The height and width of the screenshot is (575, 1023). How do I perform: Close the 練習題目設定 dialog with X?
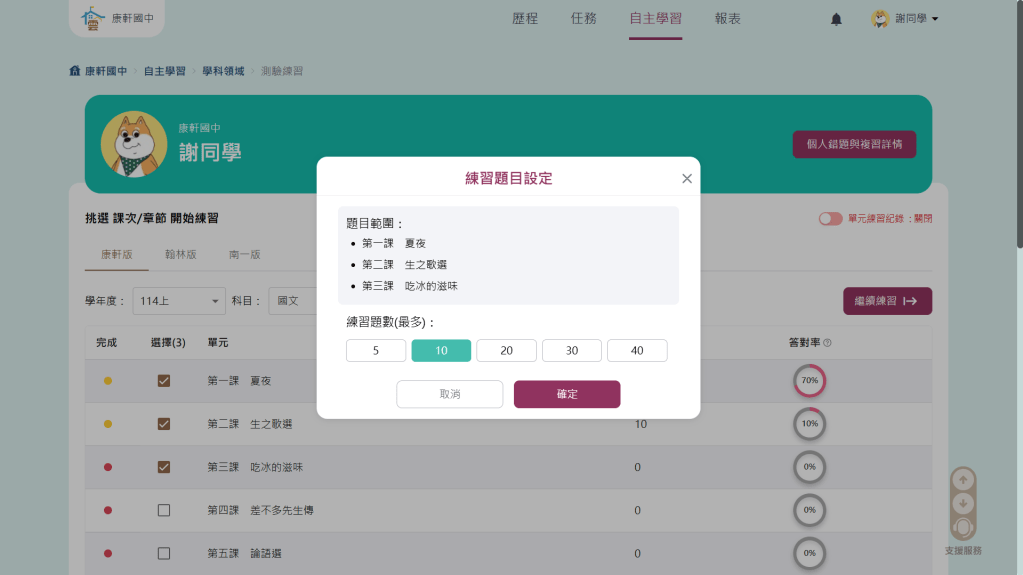pos(686,179)
